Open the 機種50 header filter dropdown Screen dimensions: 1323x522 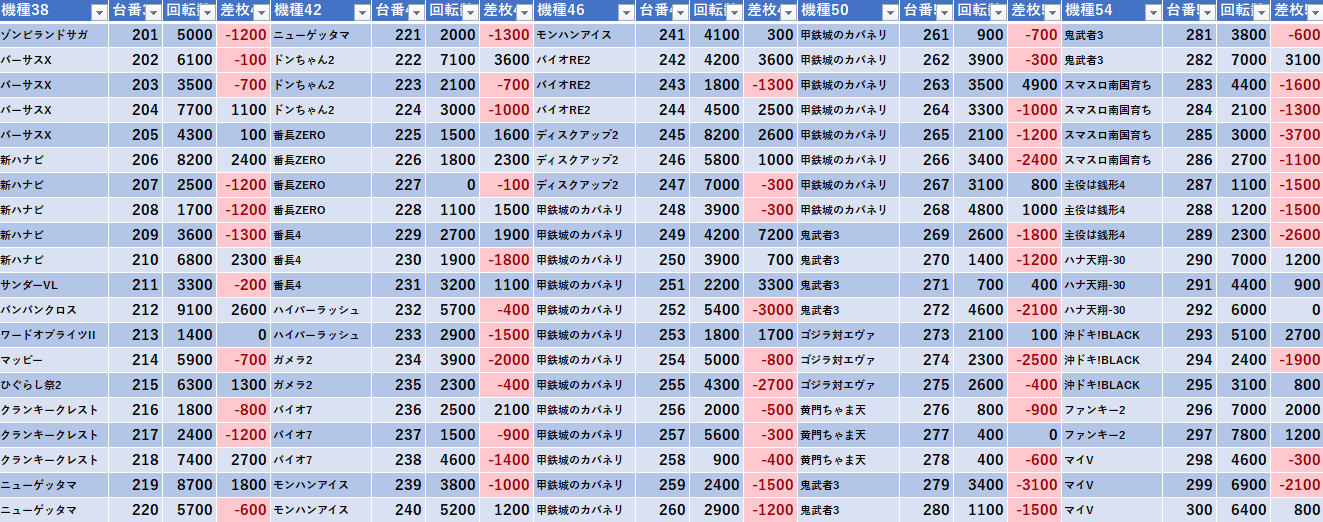pos(890,12)
